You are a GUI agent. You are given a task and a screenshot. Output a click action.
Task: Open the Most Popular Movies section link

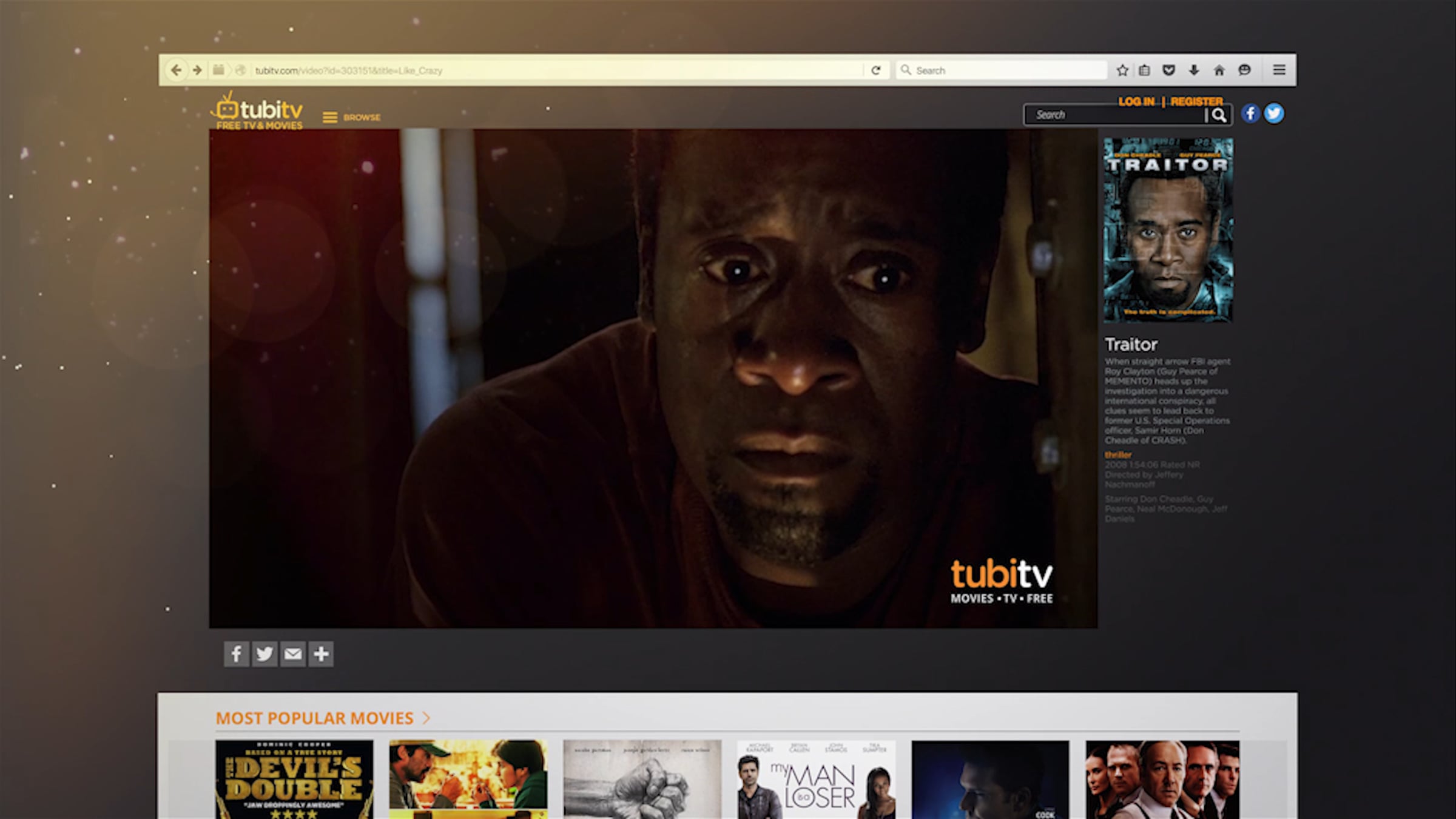pos(314,718)
